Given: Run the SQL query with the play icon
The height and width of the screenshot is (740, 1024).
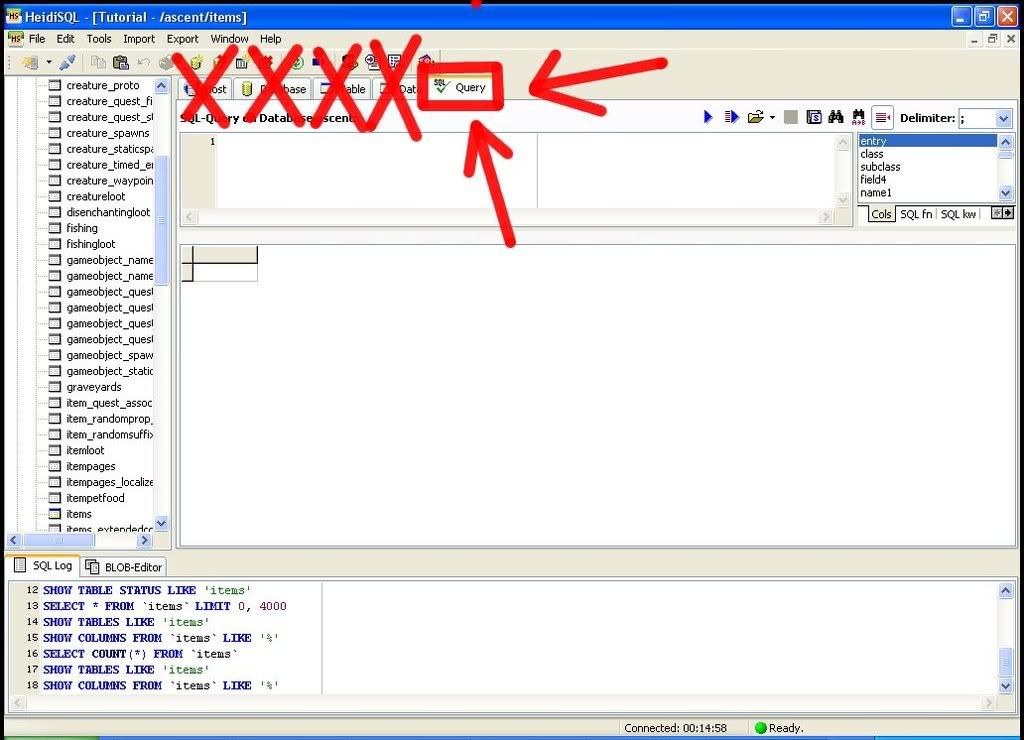Looking at the screenshot, I should point(707,118).
